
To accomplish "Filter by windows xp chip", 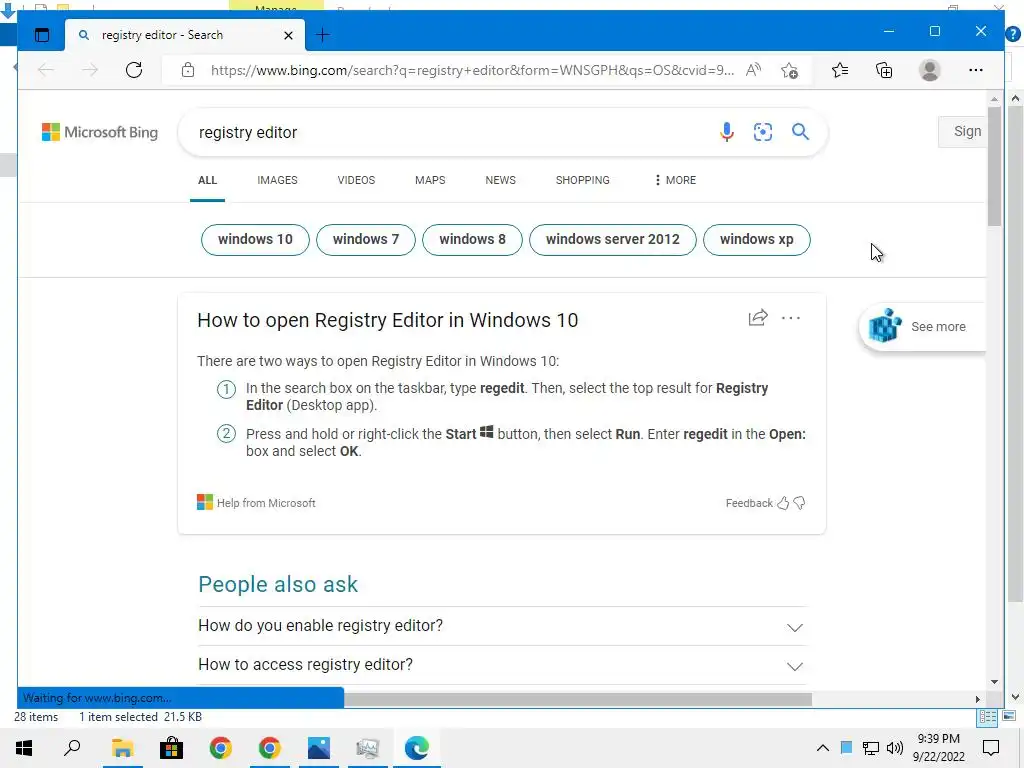I will 756,240.
